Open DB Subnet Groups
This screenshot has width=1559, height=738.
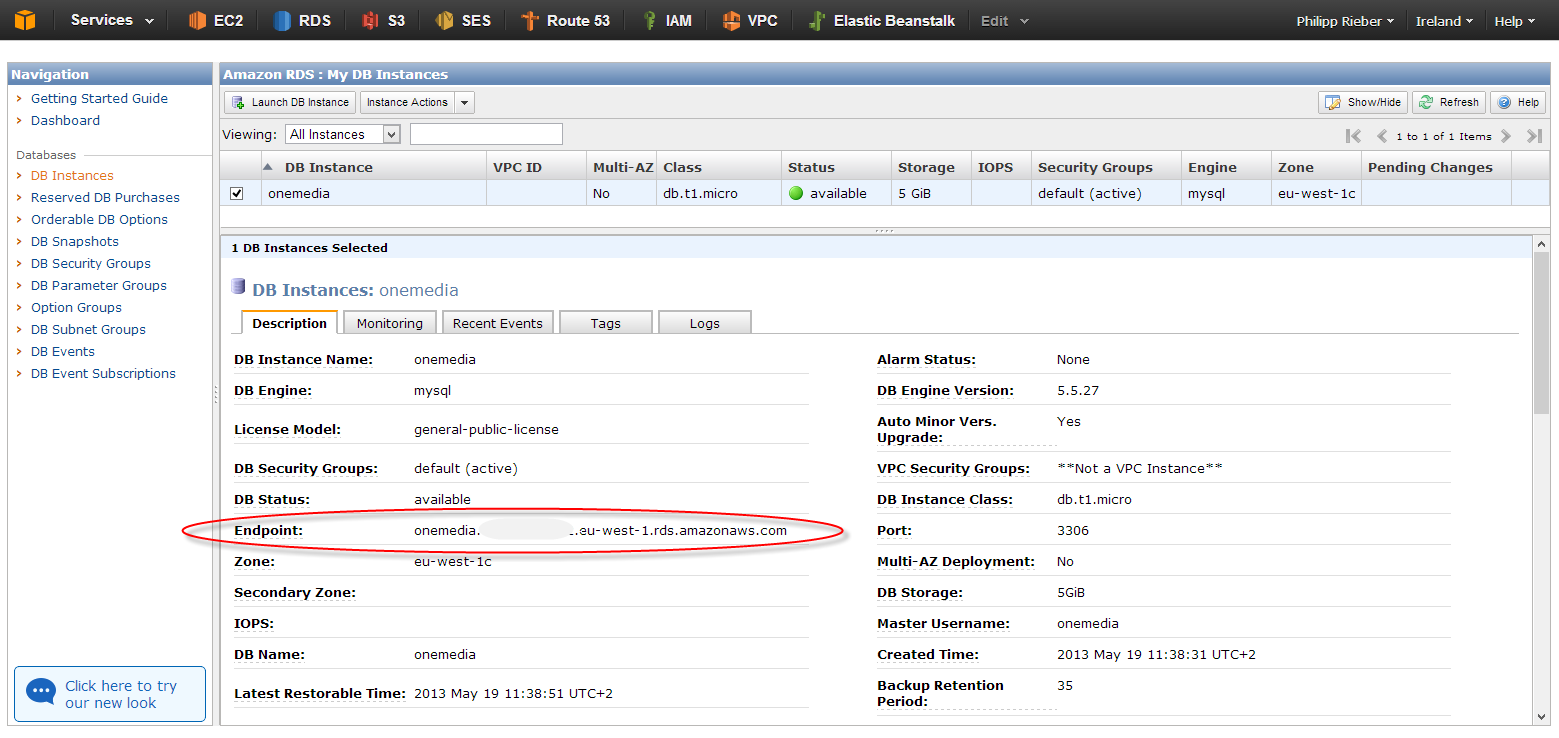coord(88,329)
